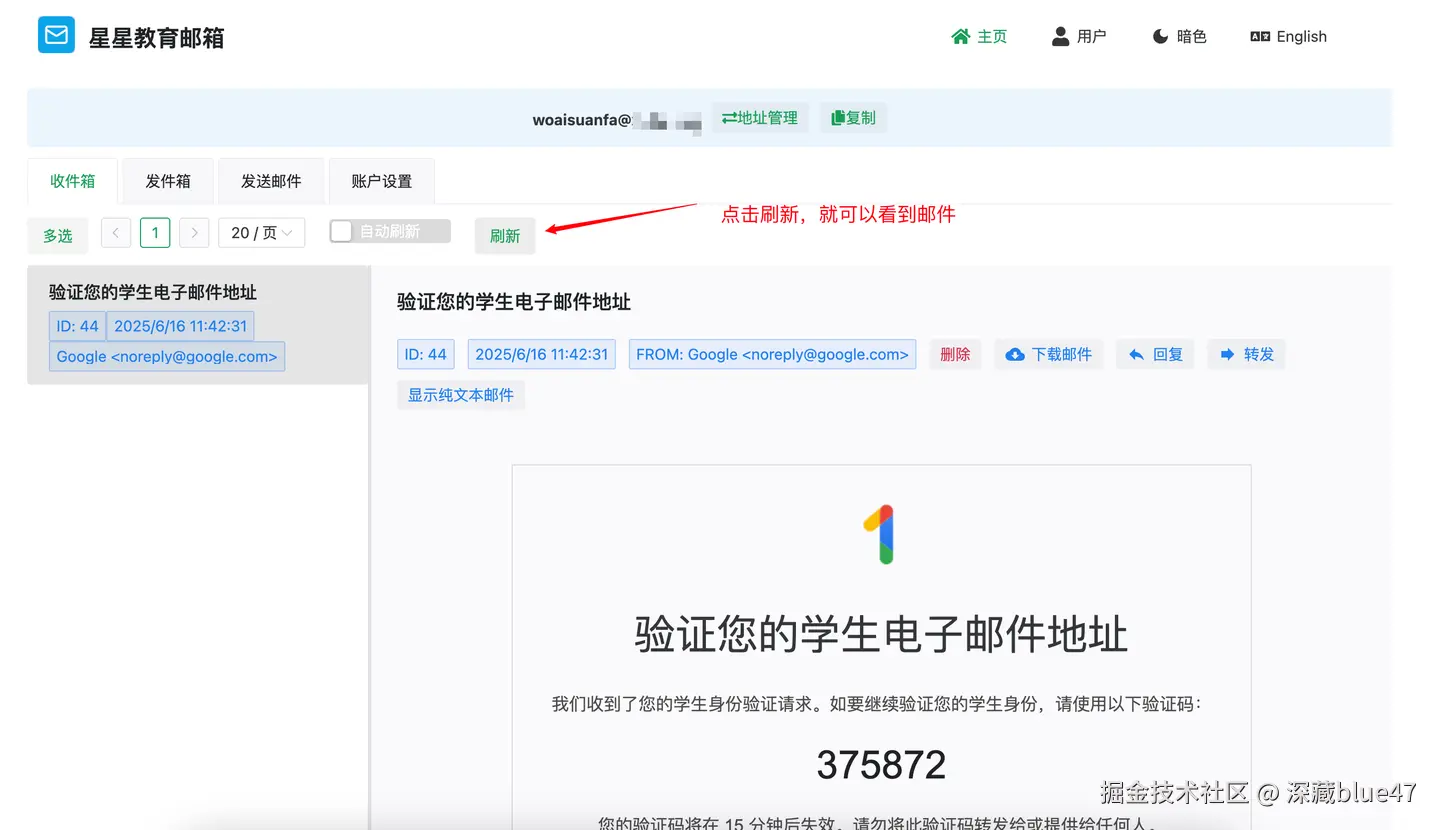Open the 账户设置 tab
The height and width of the screenshot is (830, 1440).
pos(382,181)
